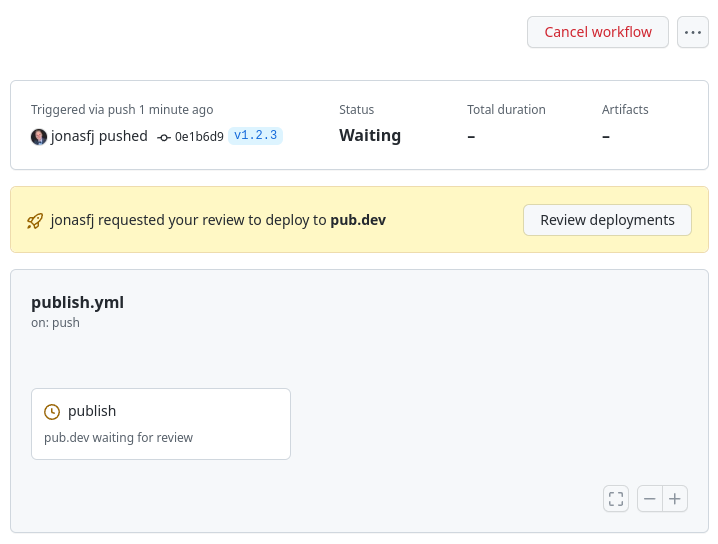Viewport: 718px width, 544px height.
Task: Open the pub.dev environment link
Action: [358, 220]
